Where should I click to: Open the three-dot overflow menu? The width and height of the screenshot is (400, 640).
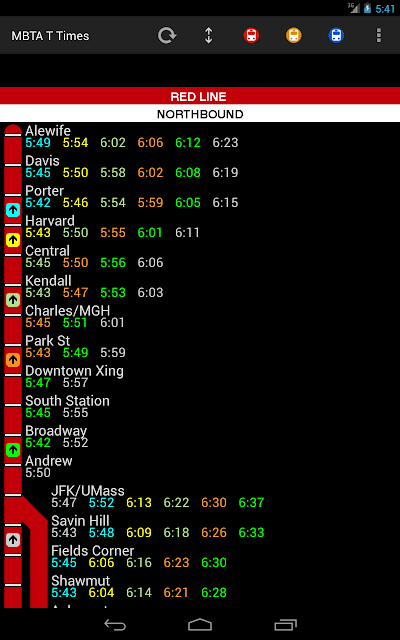tap(378, 36)
